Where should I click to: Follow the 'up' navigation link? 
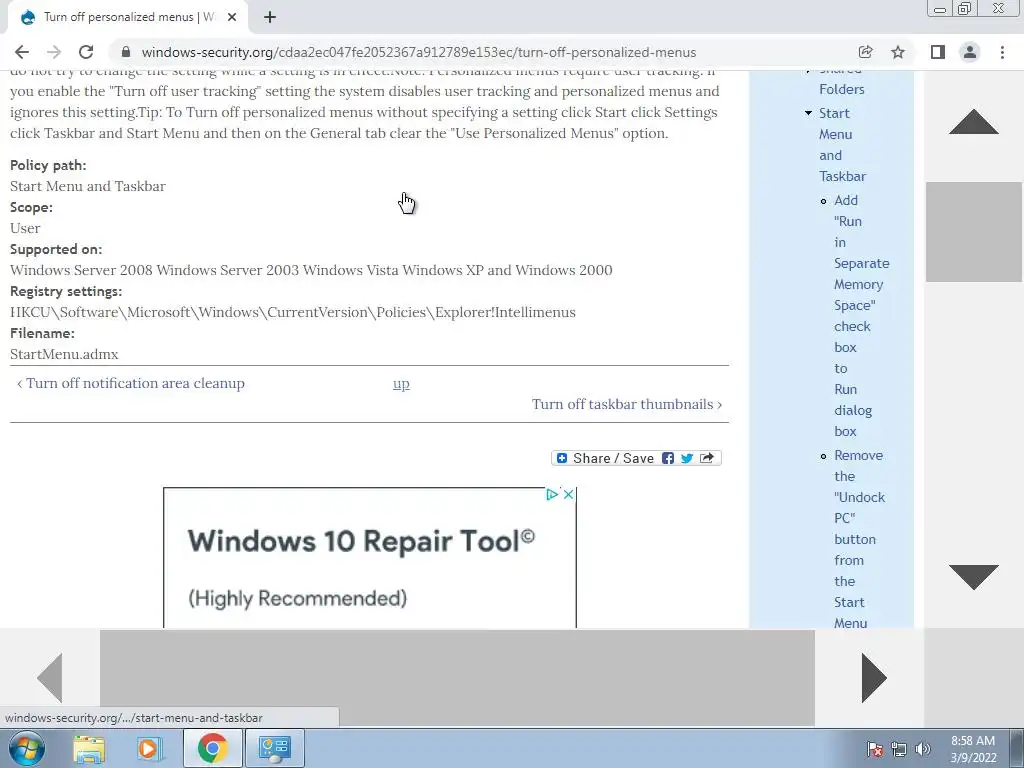(401, 384)
